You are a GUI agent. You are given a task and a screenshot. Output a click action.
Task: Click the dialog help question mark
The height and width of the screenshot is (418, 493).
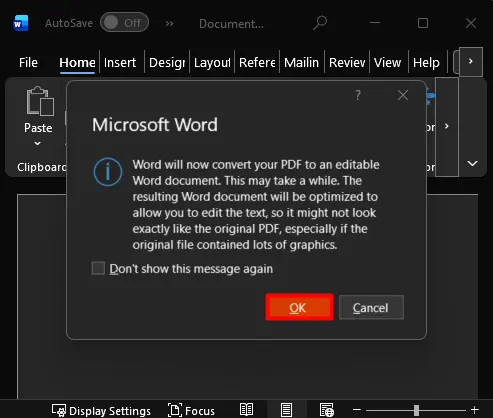tap(358, 95)
